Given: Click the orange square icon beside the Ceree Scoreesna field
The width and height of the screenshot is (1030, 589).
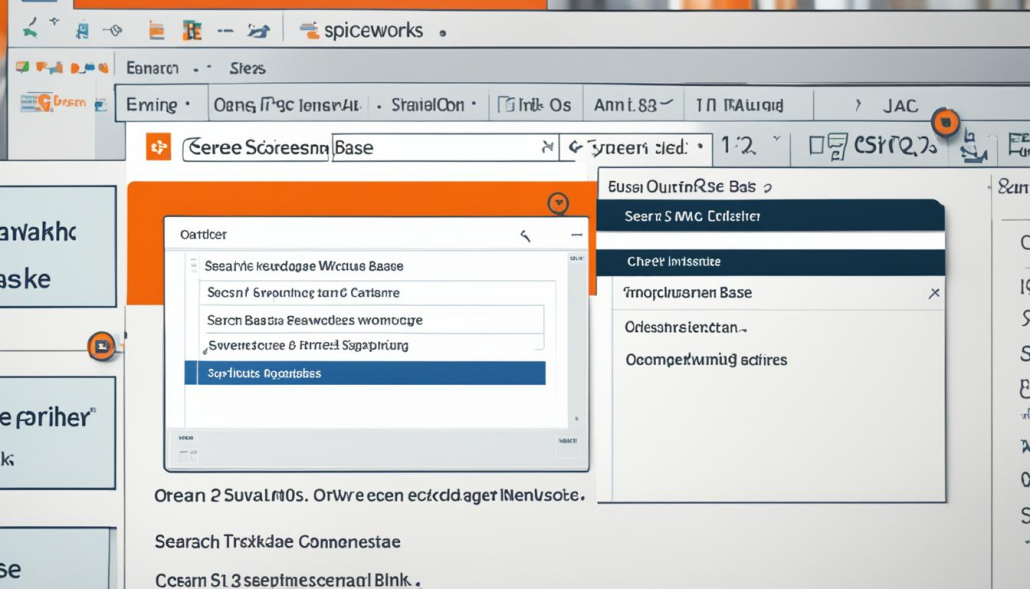Looking at the screenshot, I should pyautogui.click(x=158, y=147).
